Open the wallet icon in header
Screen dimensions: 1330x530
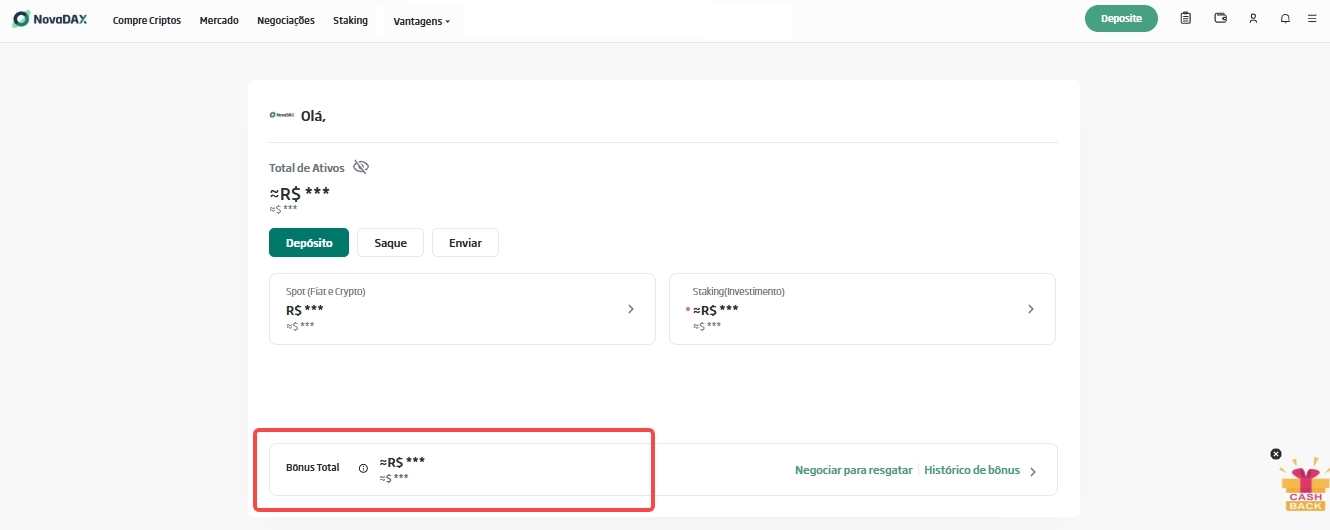[x=1220, y=18]
